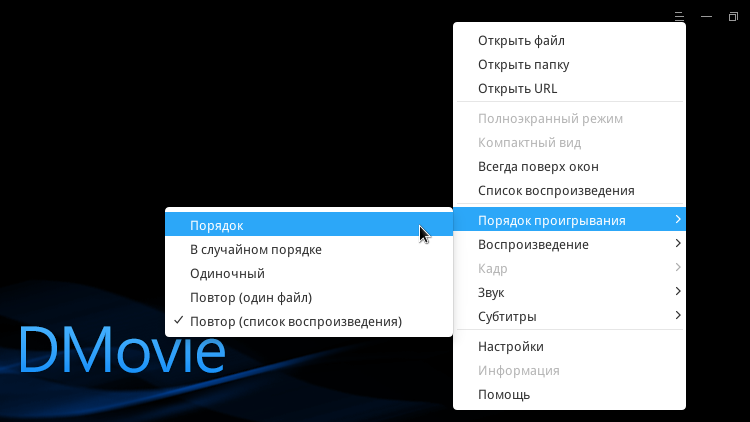Expand the Воспроизведение submenu
Viewport: 750px width, 422px height.
click(569, 244)
